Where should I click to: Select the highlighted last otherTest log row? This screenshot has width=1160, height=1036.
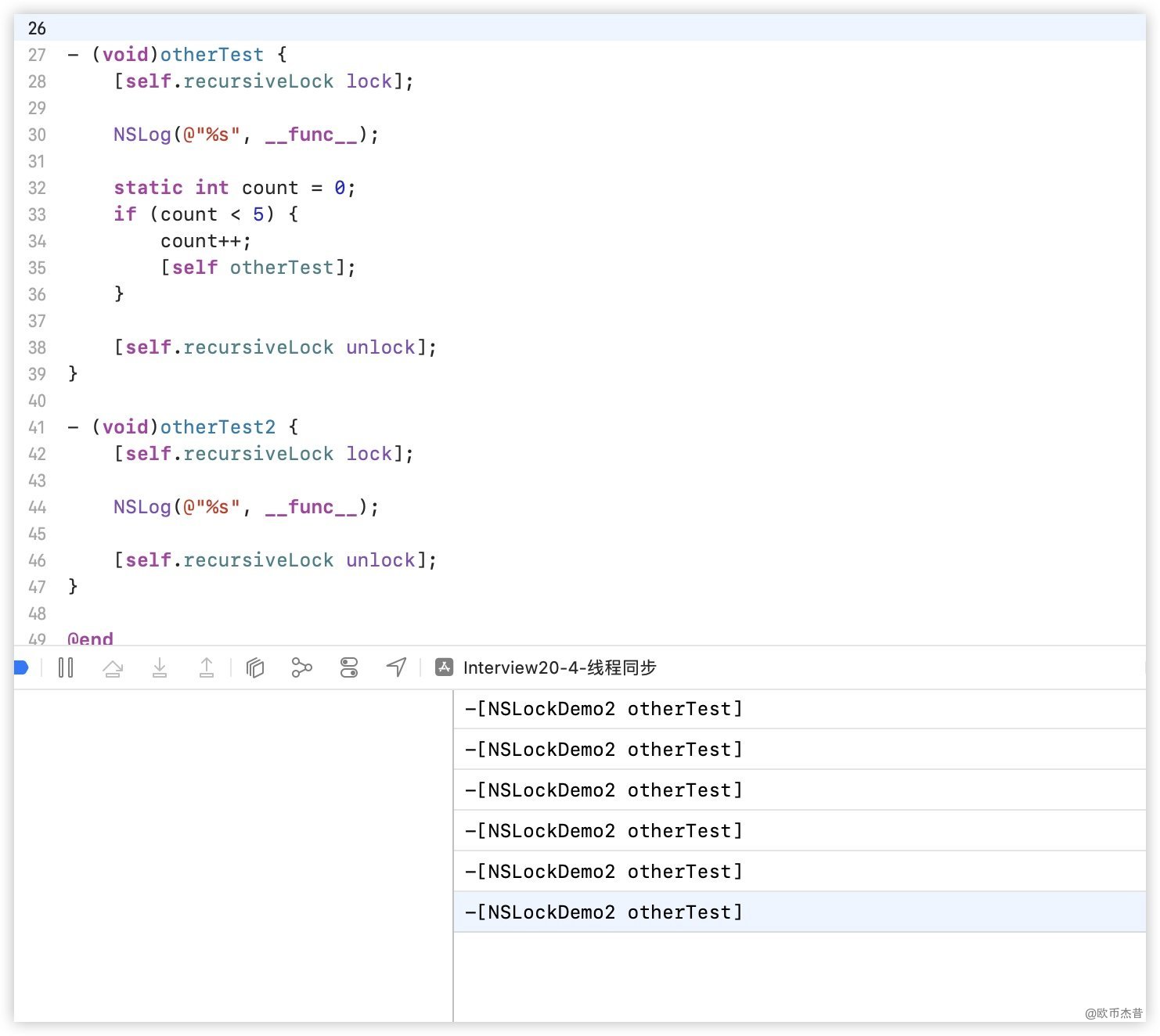pyautogui.click(x=603, y=912)
